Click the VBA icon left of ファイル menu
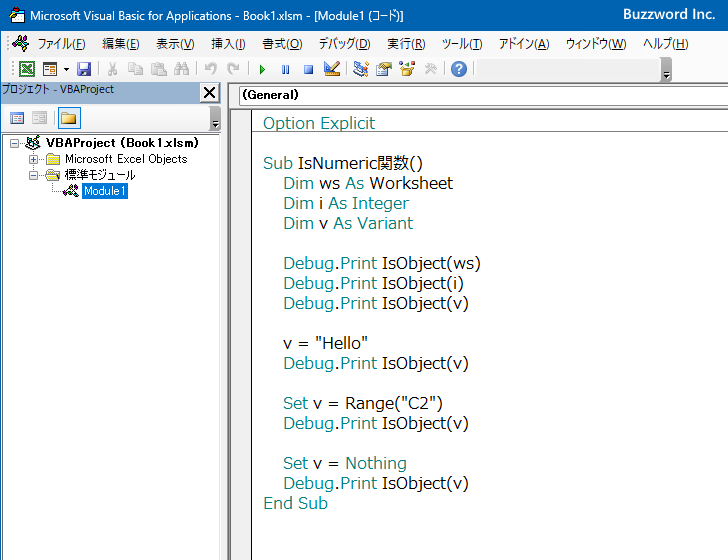728x560 pixels. (20, 44)
